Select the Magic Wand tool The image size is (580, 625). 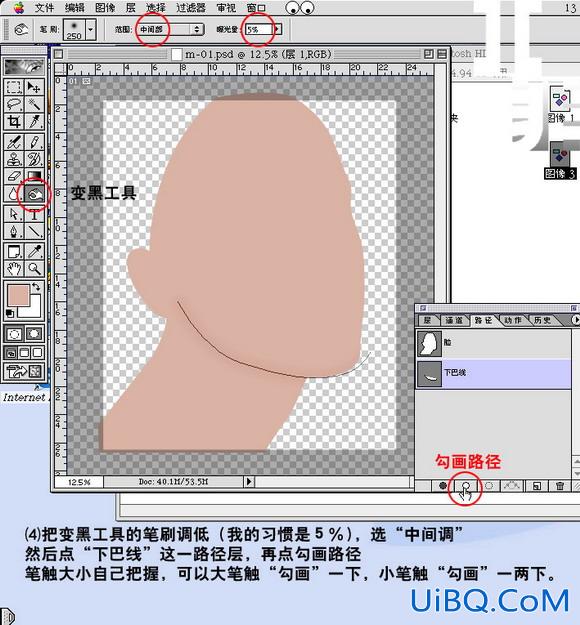pyautogui.click(x=34, y=104)
